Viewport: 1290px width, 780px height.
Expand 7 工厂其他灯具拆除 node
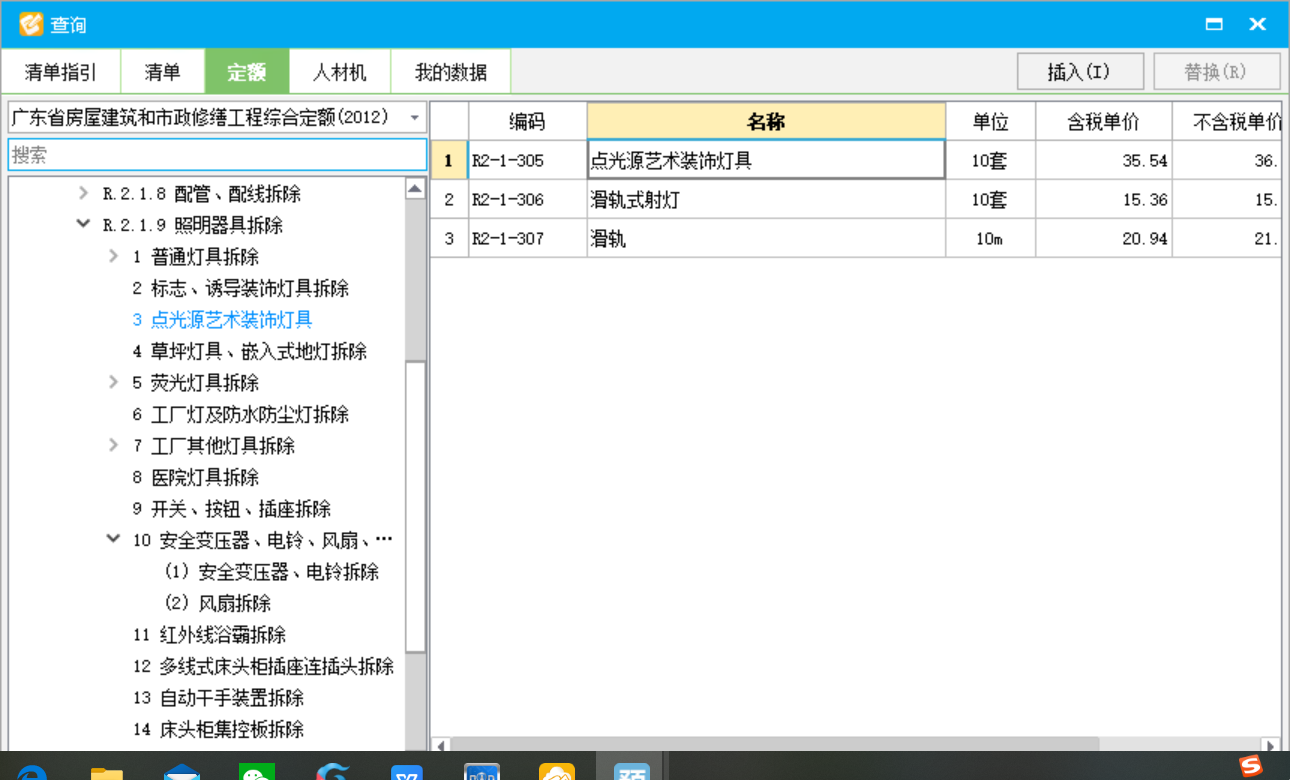pos(114,445)
